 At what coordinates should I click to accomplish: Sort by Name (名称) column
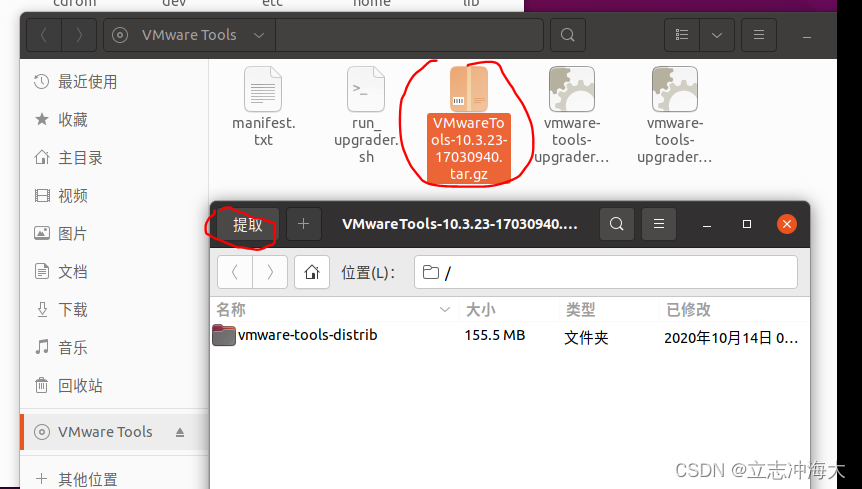[x=231, y=310]
